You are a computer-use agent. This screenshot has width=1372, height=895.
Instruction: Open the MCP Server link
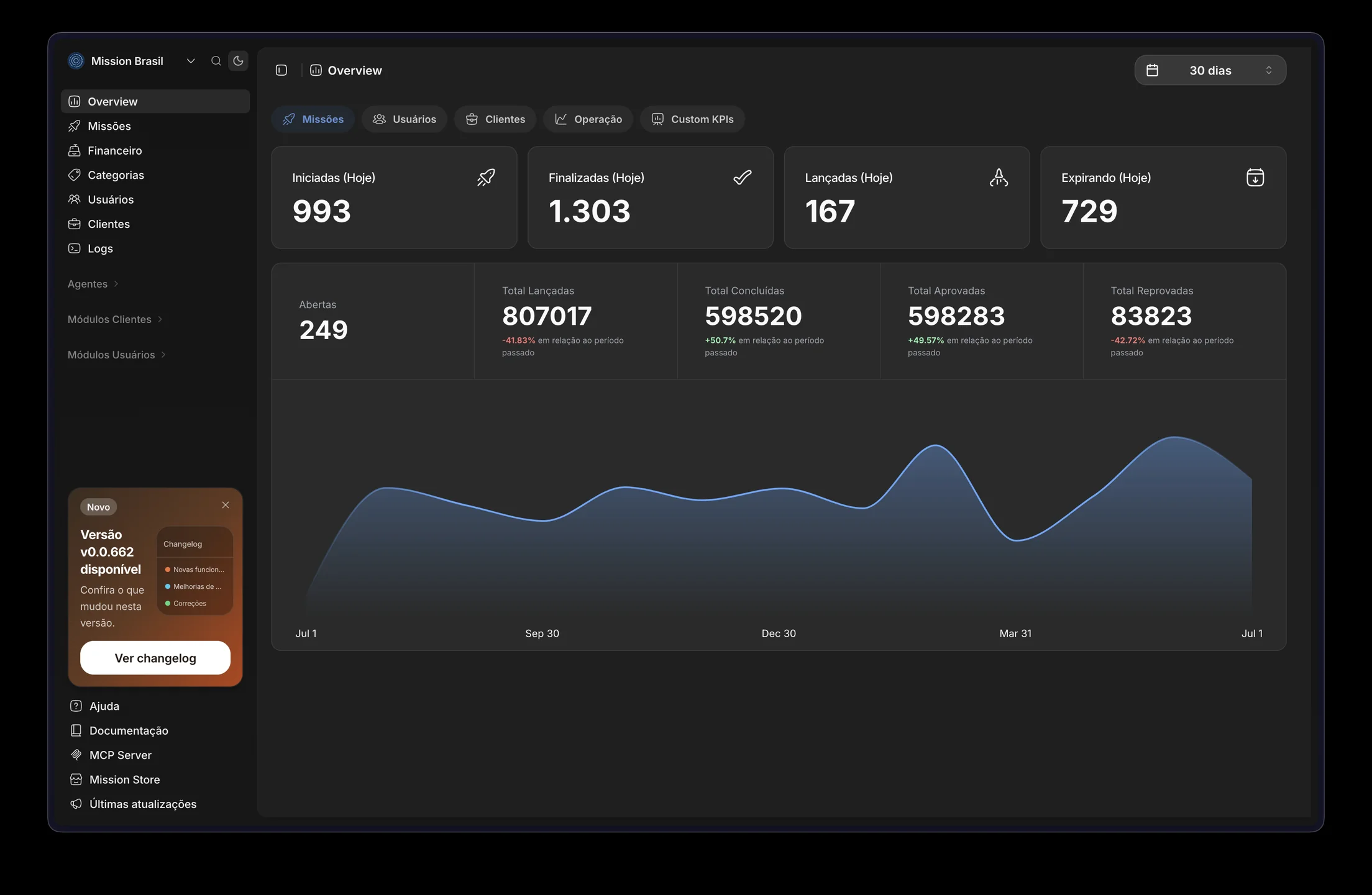(112, 755)
